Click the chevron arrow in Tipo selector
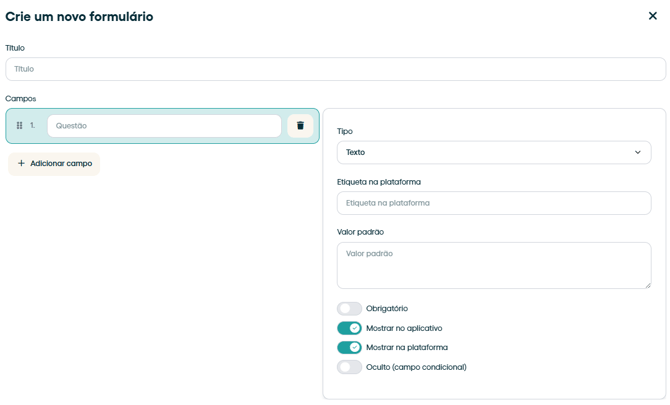This screenshot has width=670, height=405. 638,153
